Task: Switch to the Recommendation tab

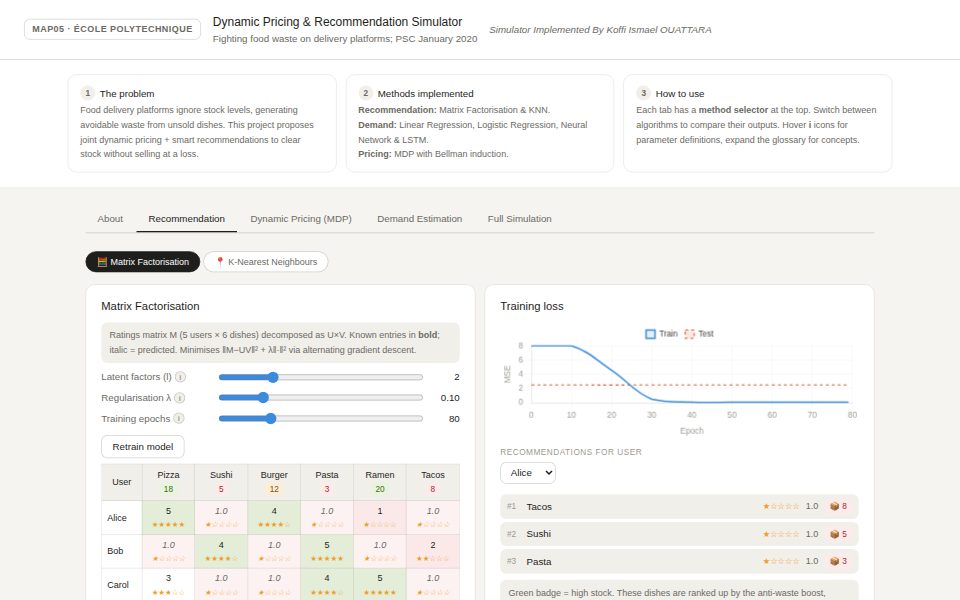Action: (187, 219)
